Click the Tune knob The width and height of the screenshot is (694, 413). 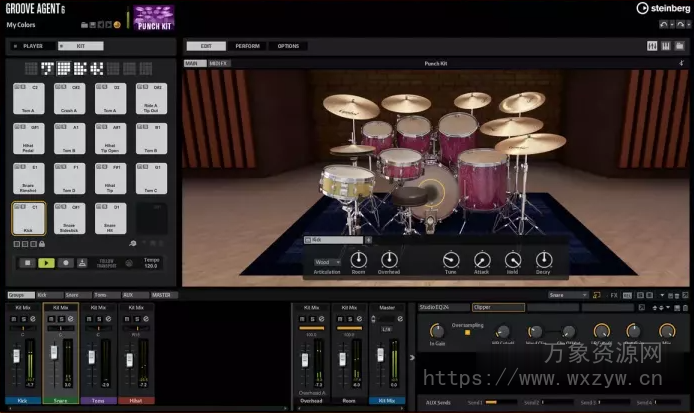pos(451,260)
